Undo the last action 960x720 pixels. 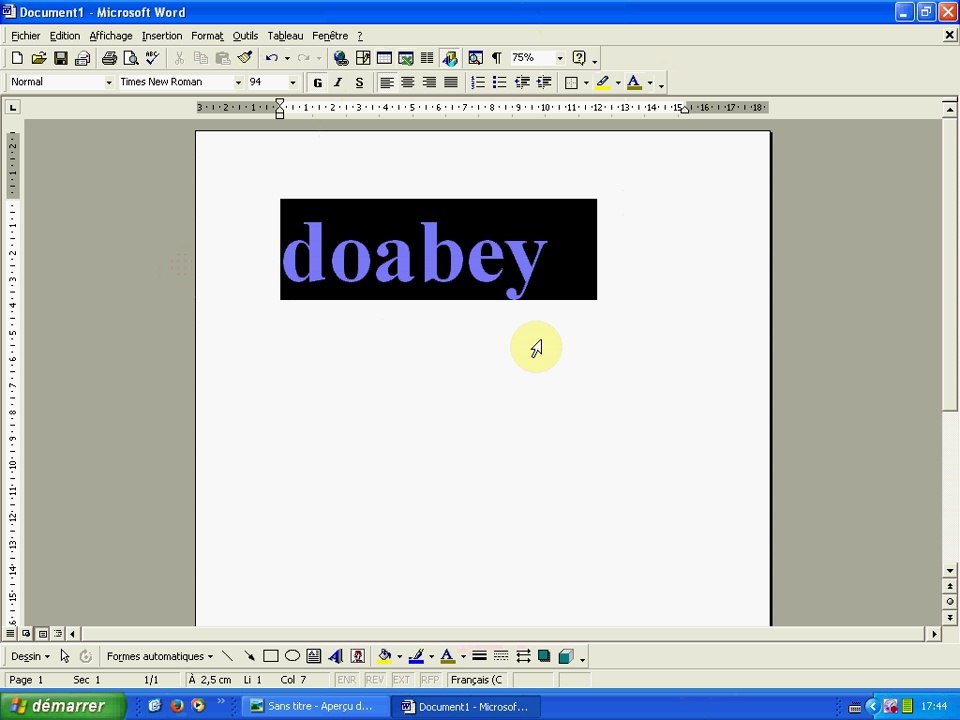[x=272, y=58]
